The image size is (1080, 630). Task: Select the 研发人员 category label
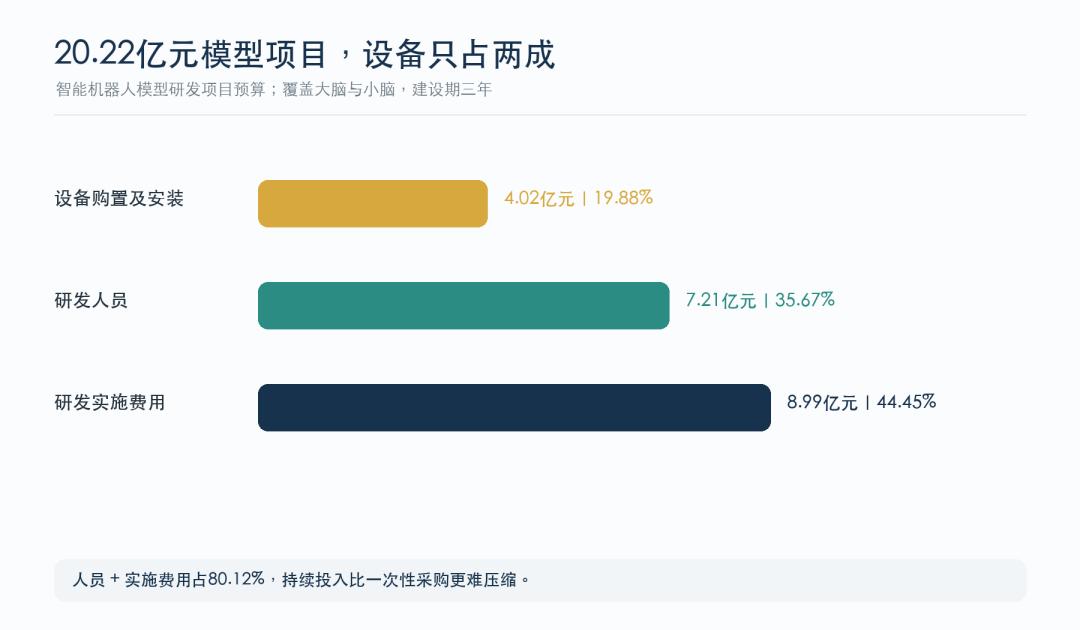(x=91, y=301)
